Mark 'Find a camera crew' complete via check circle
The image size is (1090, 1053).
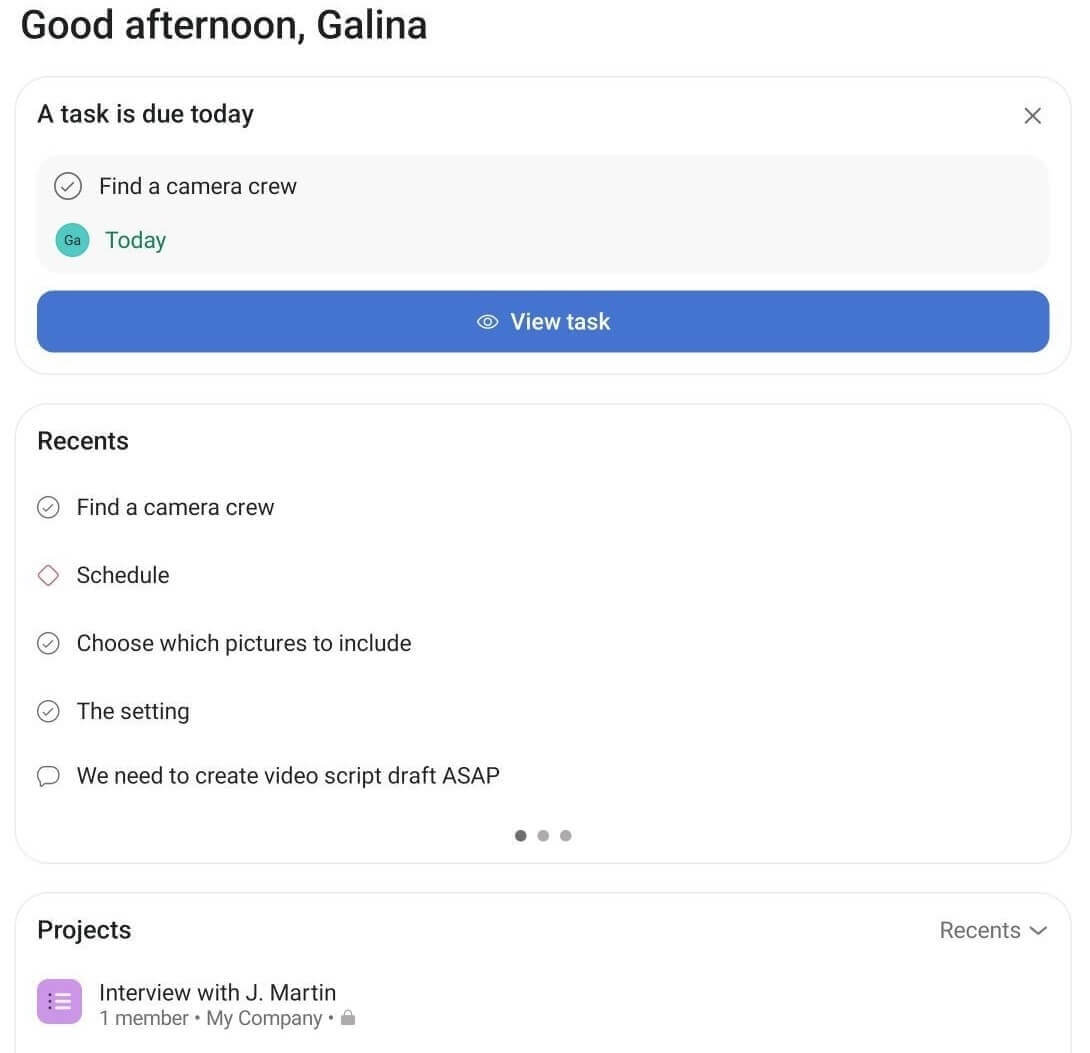coord(67,186)
